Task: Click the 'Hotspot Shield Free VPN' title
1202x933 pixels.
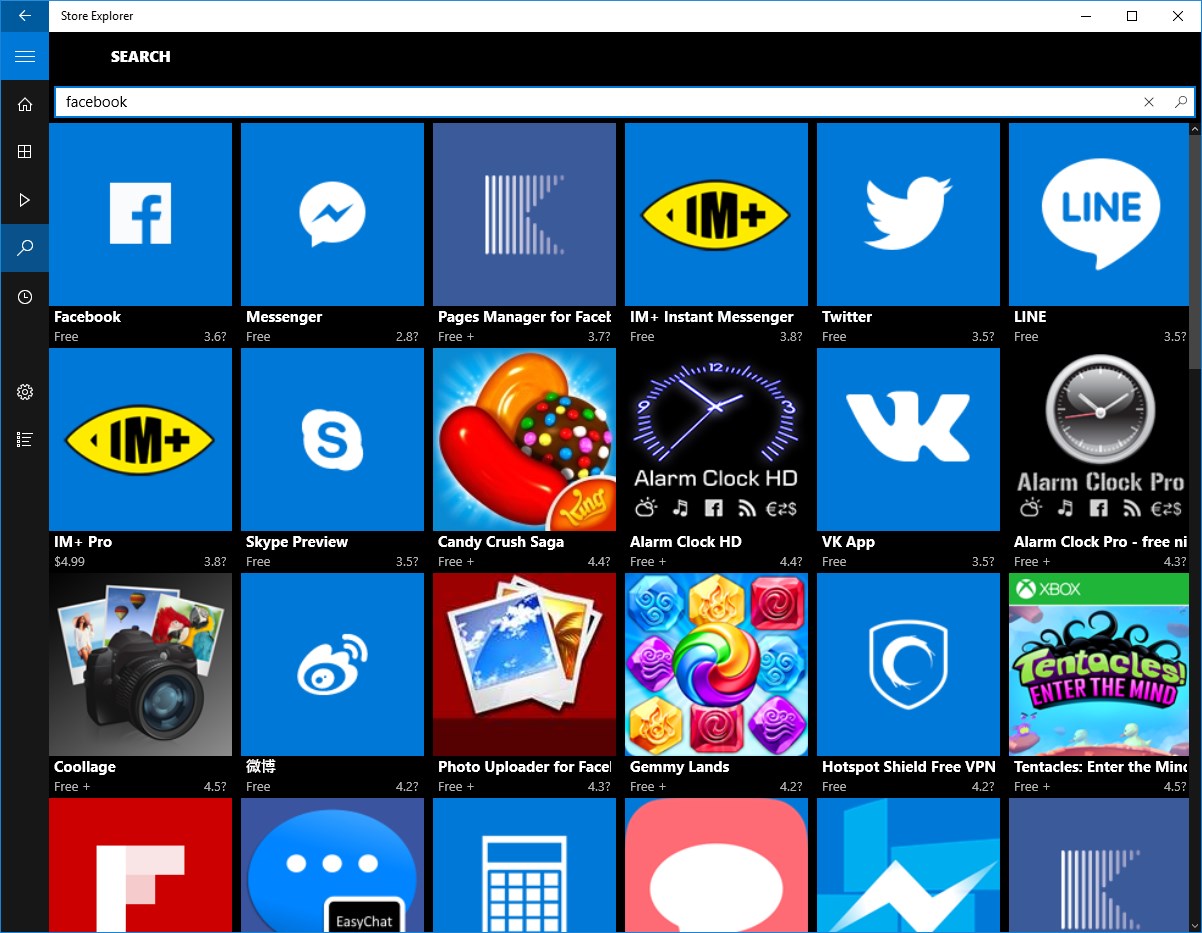Action: (909, 767)
